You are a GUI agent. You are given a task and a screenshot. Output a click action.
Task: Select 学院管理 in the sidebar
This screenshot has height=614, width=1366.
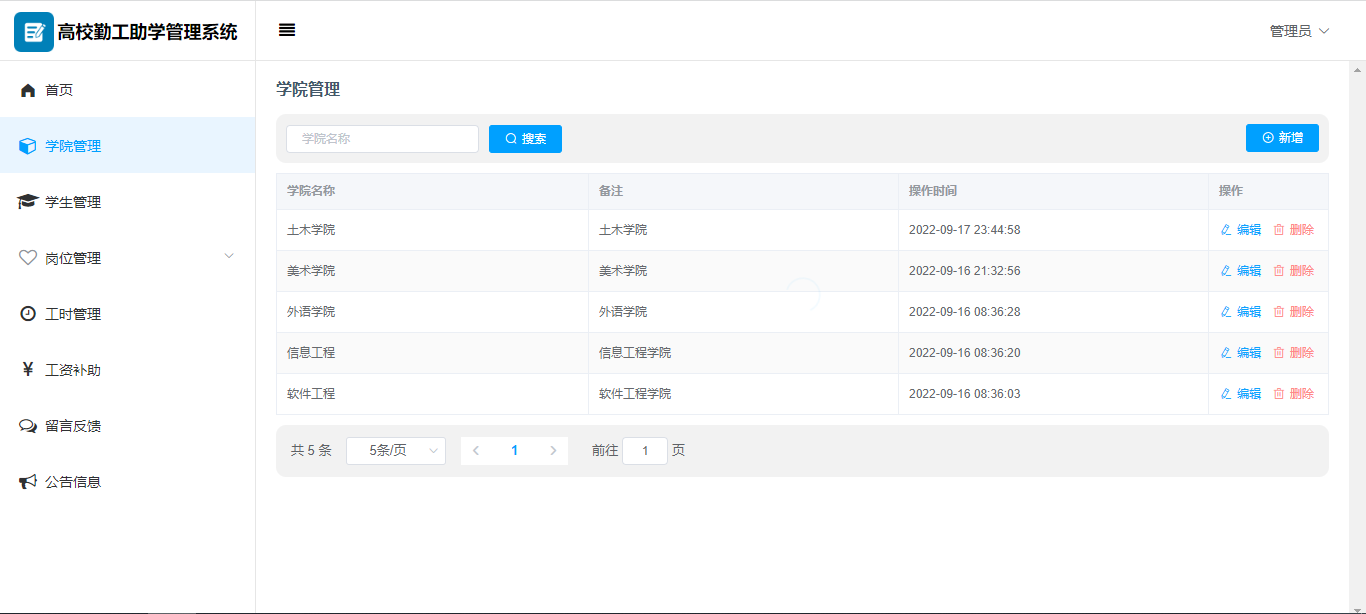coord(73,146)
